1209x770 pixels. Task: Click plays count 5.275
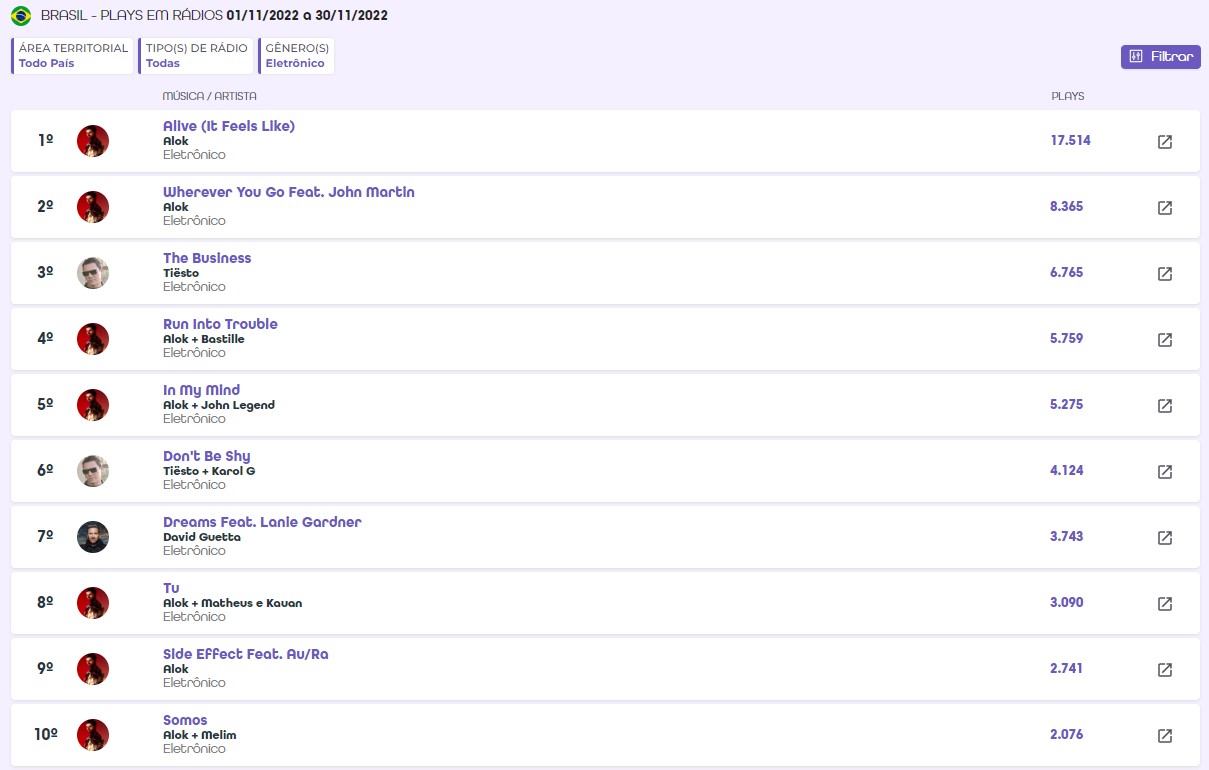tap(1067, 405)
